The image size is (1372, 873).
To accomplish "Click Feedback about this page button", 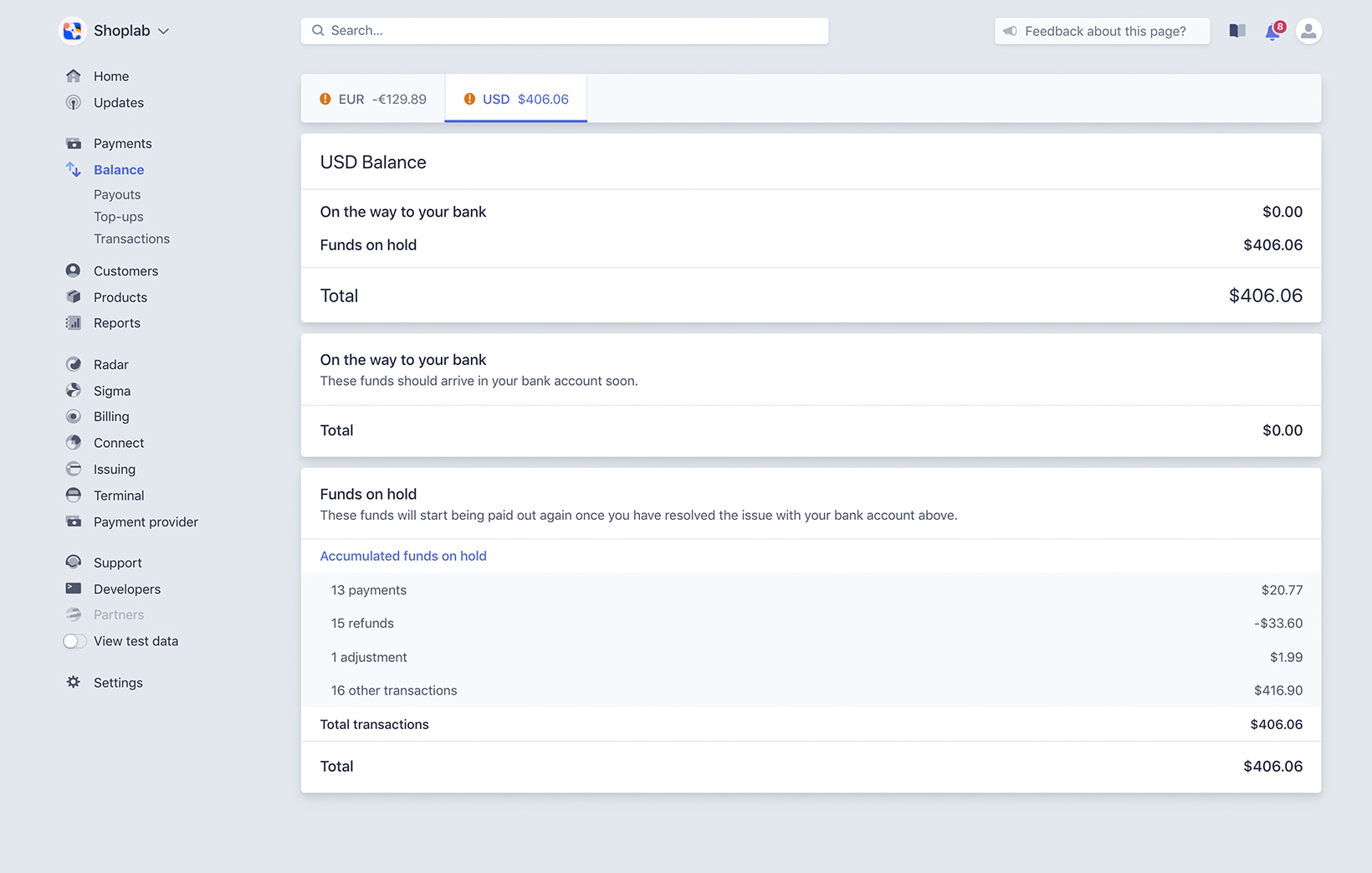I will pos(1102,31).
